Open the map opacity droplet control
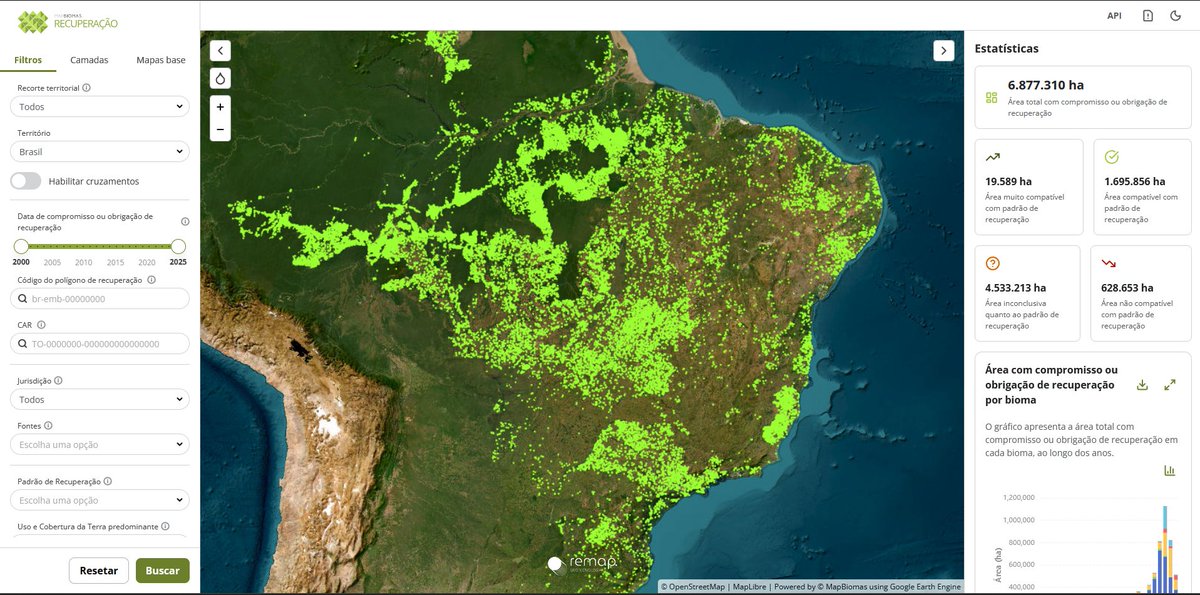This screenshot has width=1200, height=595. click(221, 78)
